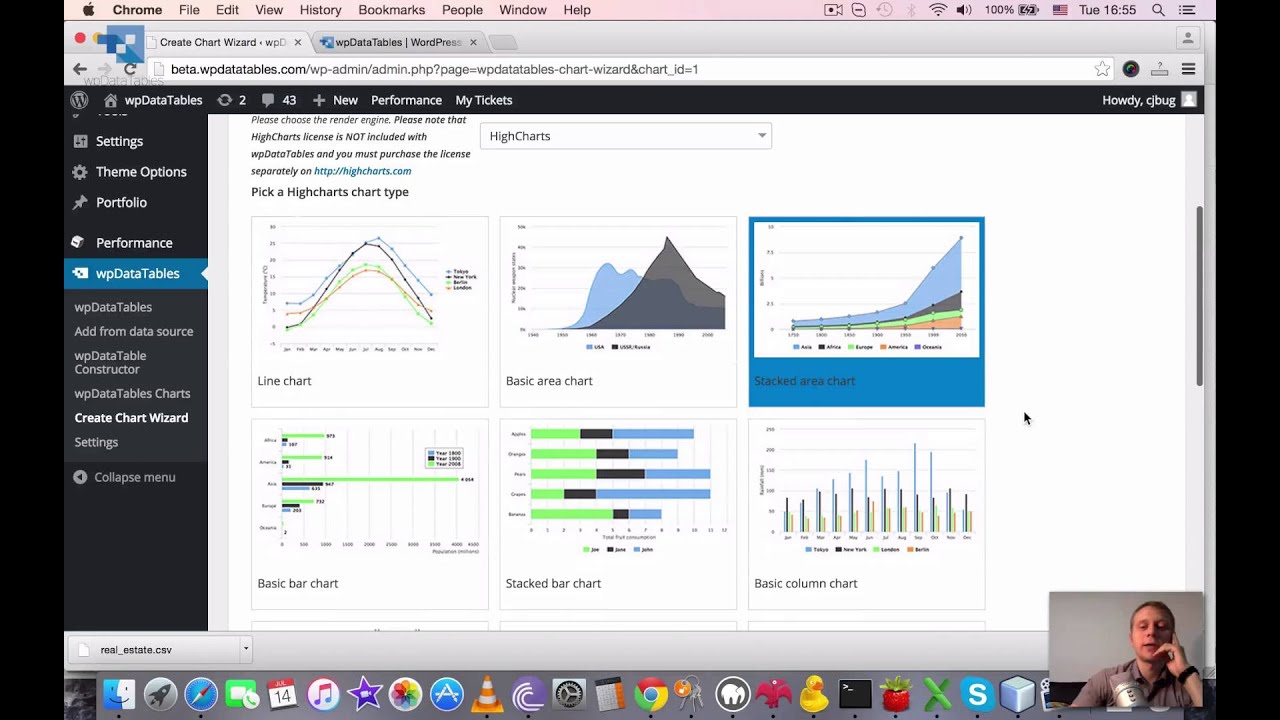Viewport: 1280px width, 720px height.
Task: Open Chrome hamburger menu
Action: point(1188,69)
